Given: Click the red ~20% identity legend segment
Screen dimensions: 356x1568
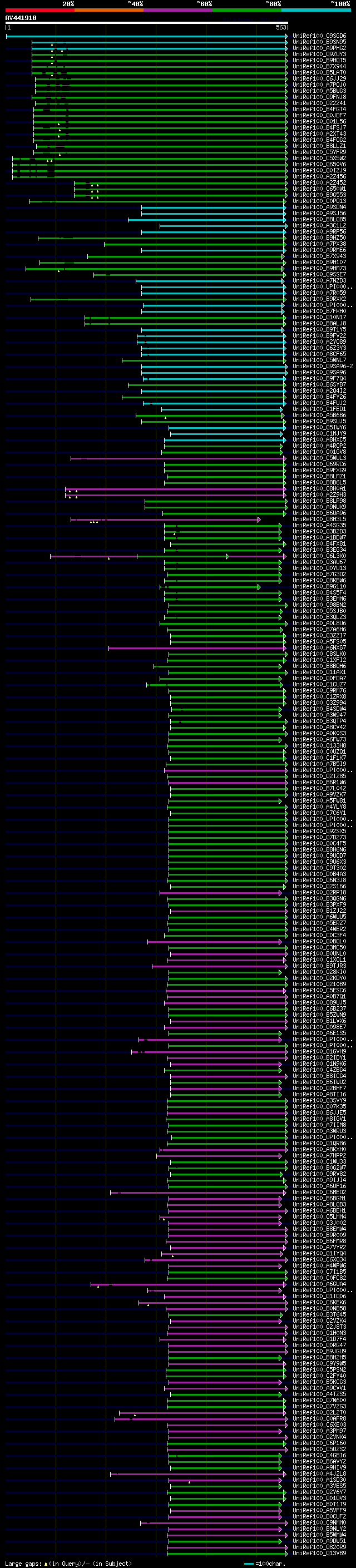Looking at the screenshot, I should (39, 10).
